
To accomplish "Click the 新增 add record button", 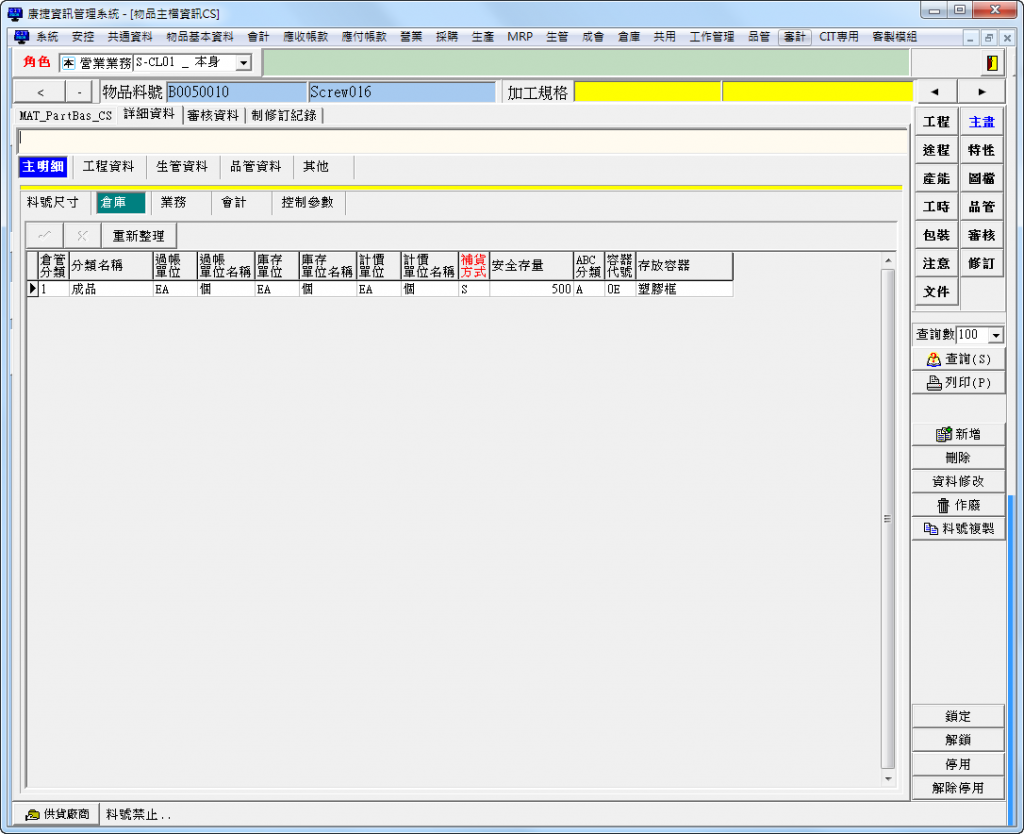I will point(958,434).
